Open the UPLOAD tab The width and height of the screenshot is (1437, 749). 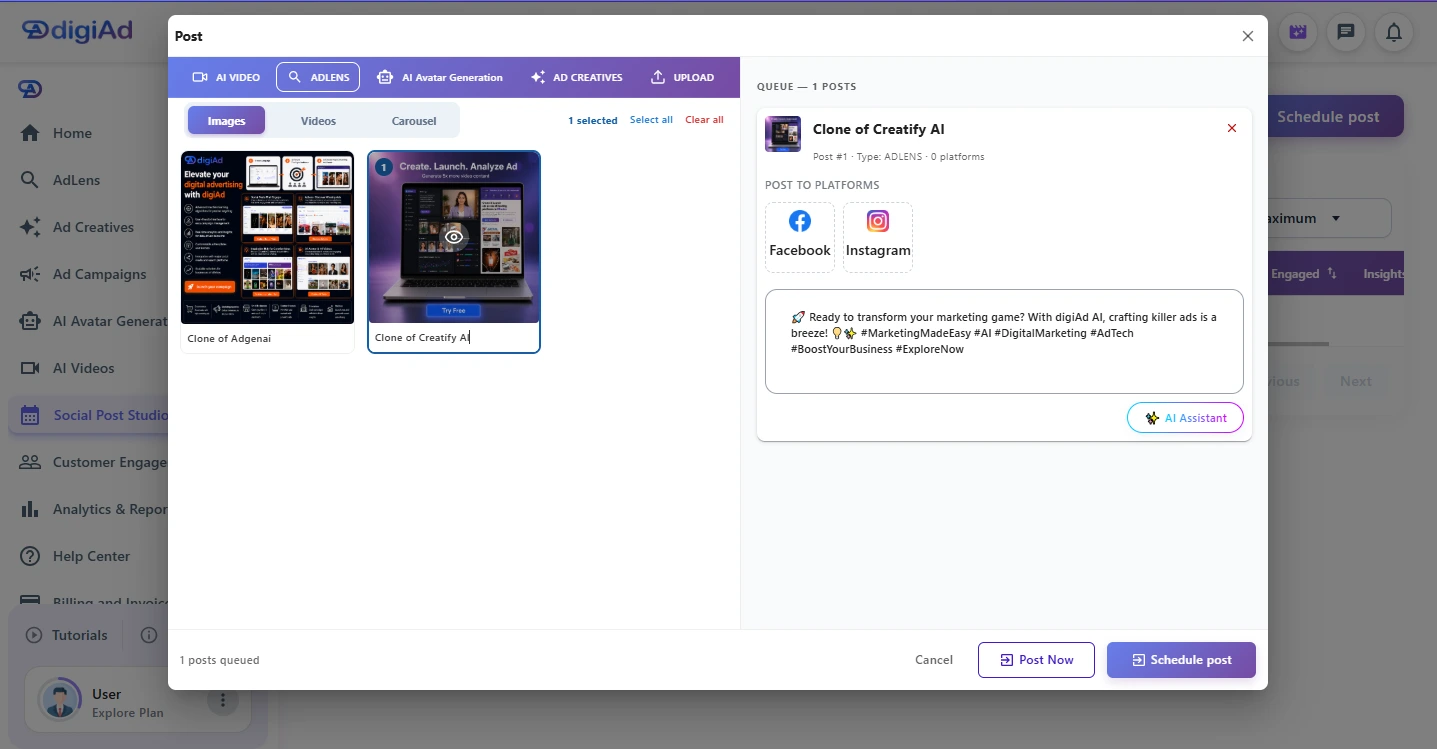[682, 77]
